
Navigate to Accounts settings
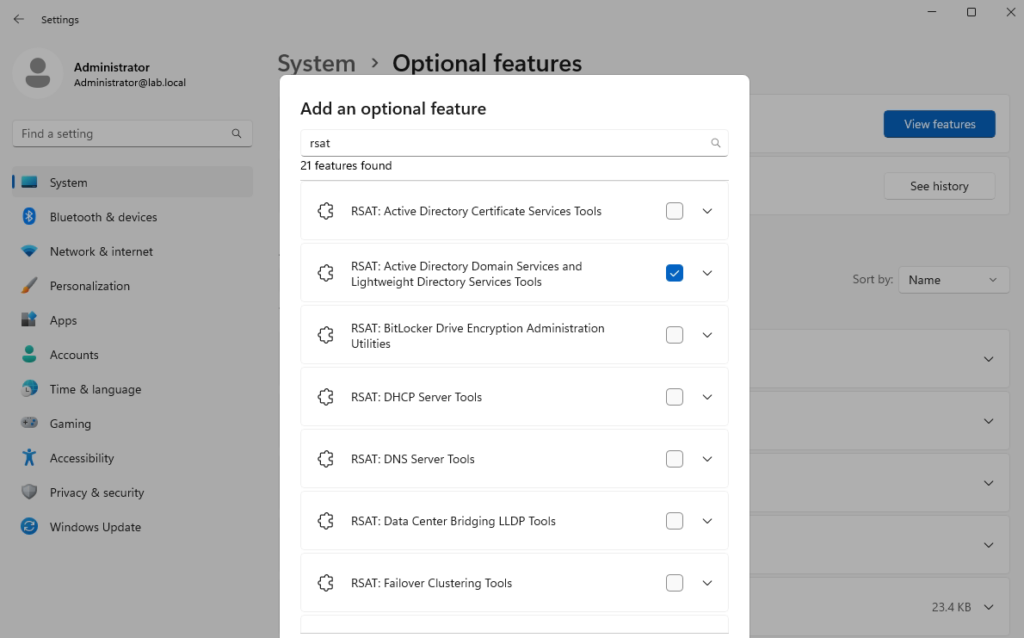[133, 355]
